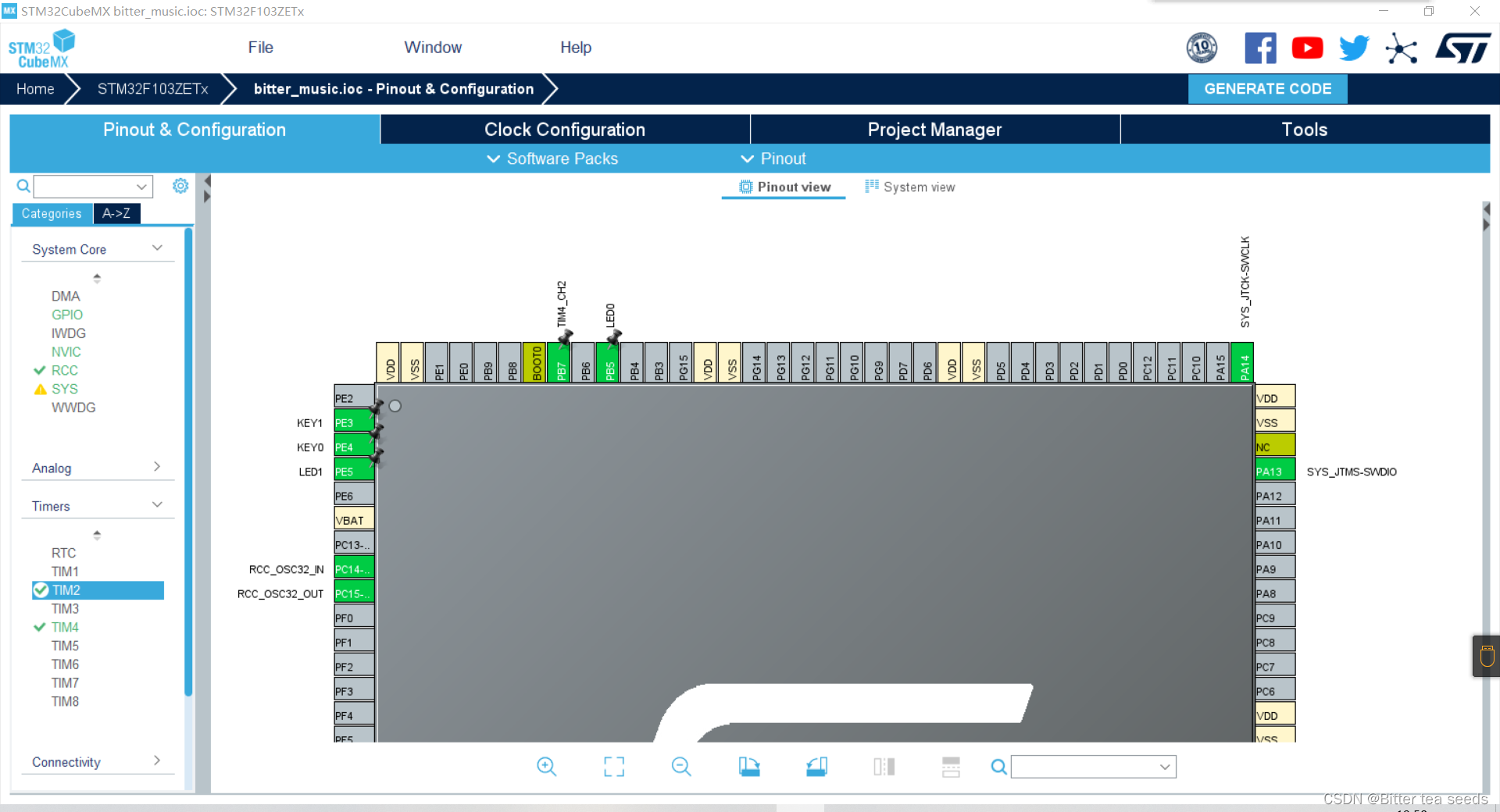Open the File menu
Image resolution: width=1500 pixels, height=812 pixels.
[260, 48]
